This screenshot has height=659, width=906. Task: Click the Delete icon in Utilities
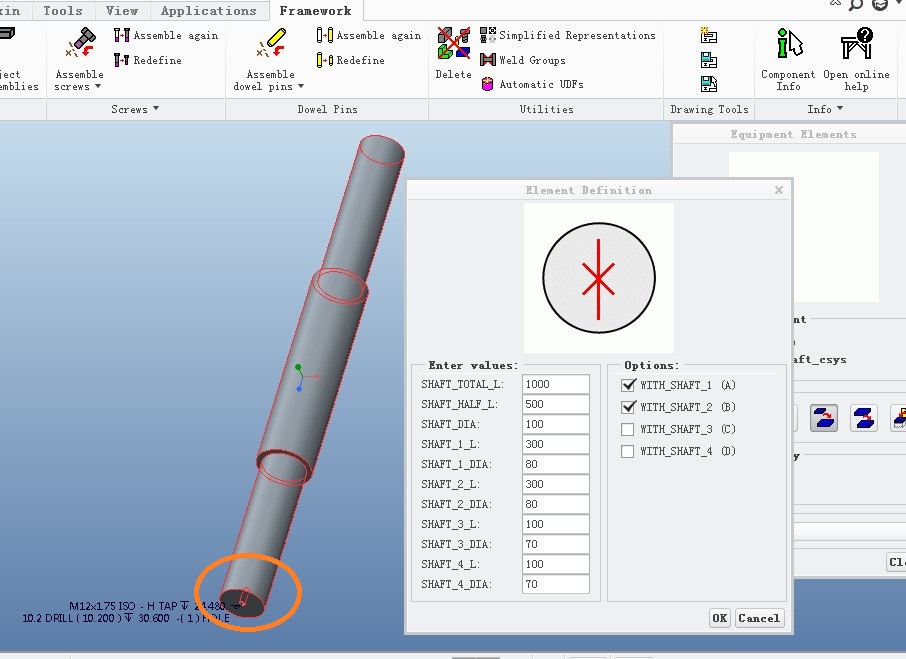click(x=454, y=43)
